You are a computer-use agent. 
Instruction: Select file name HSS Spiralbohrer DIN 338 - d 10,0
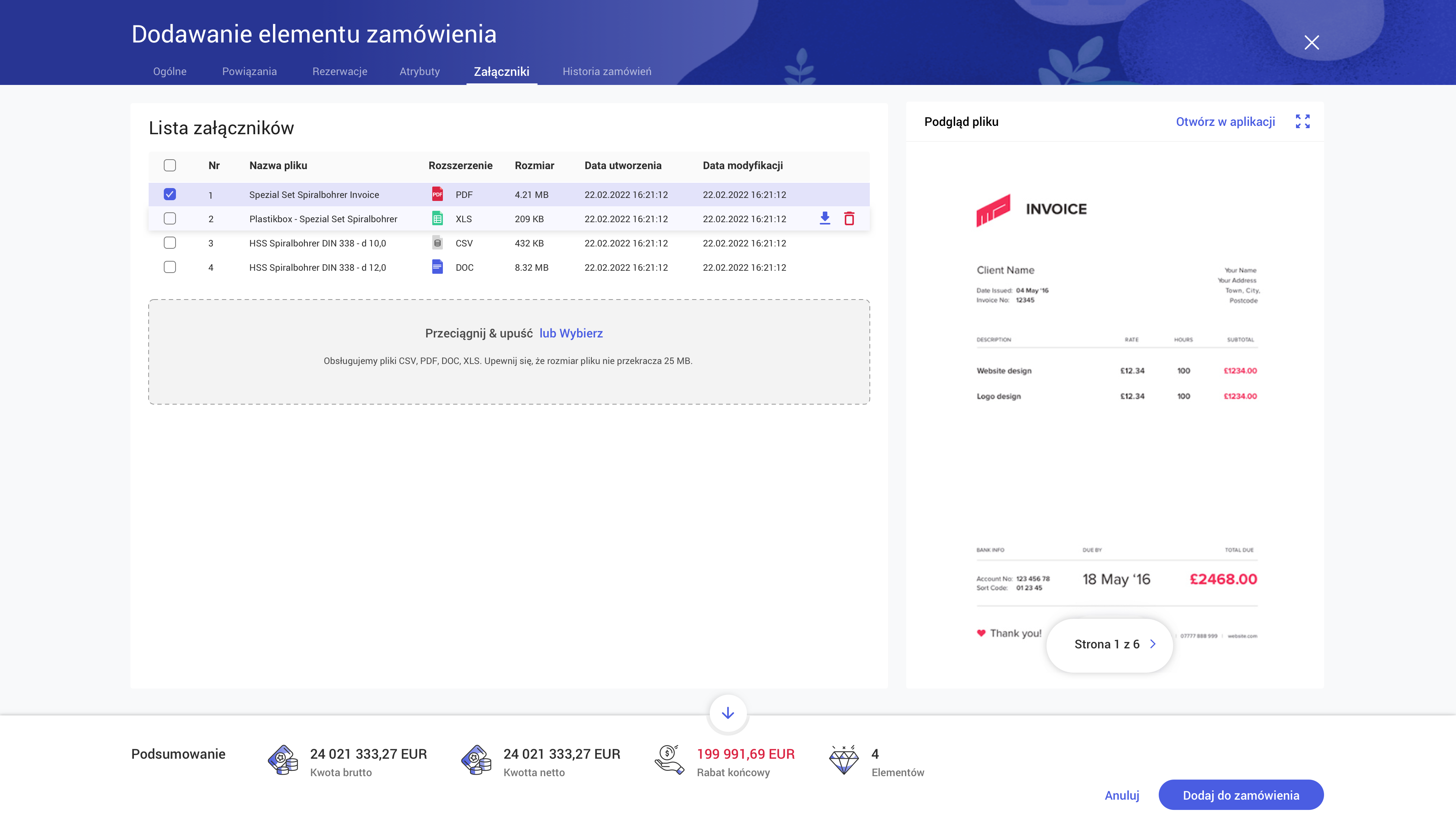pos(318,243)
